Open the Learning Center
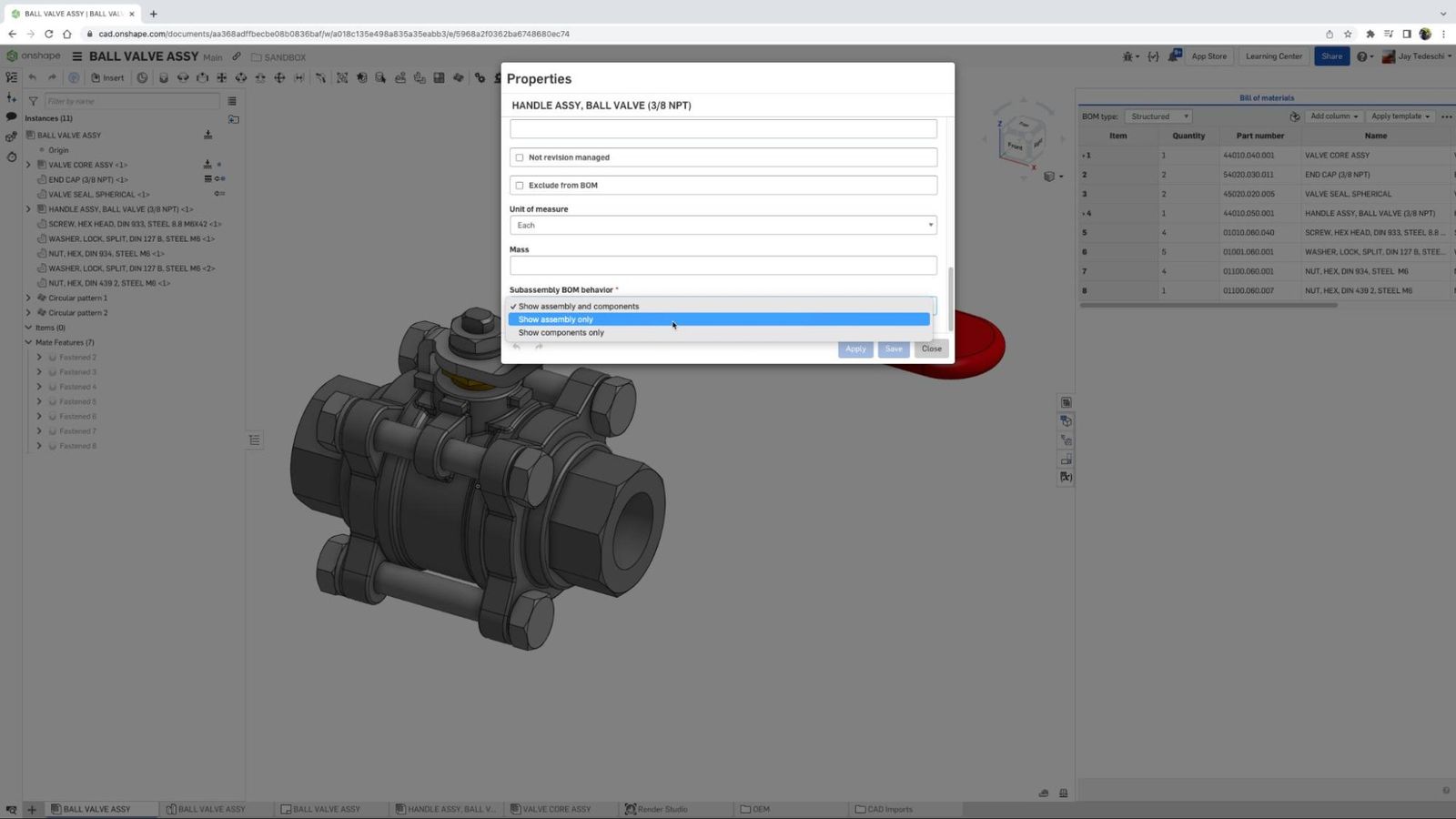Screen dimensions: 1456x819 [x=1272, y=56]
